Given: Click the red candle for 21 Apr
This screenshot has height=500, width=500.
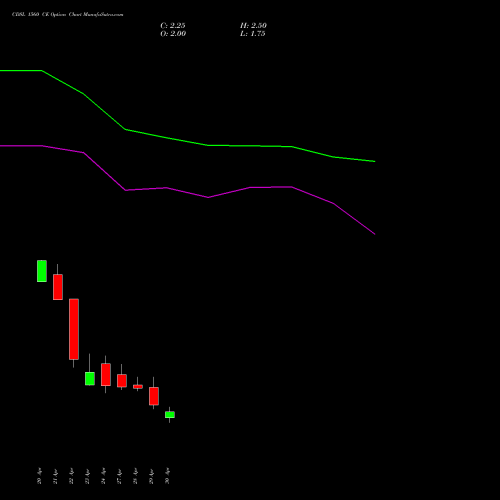Looking at the screenshot, I should pos(58,287).
